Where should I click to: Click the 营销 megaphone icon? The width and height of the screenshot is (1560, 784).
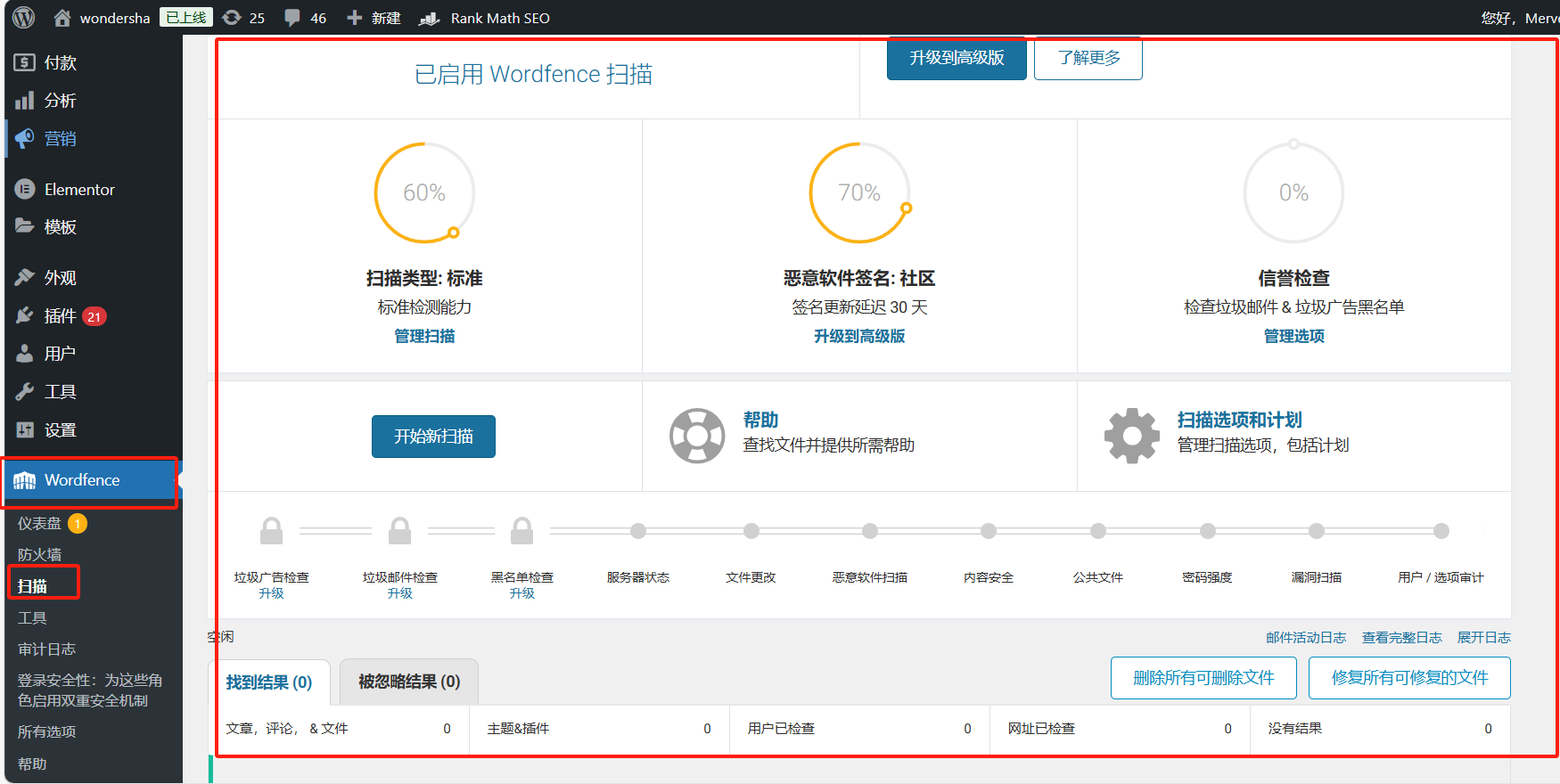[x=25, y=138]
